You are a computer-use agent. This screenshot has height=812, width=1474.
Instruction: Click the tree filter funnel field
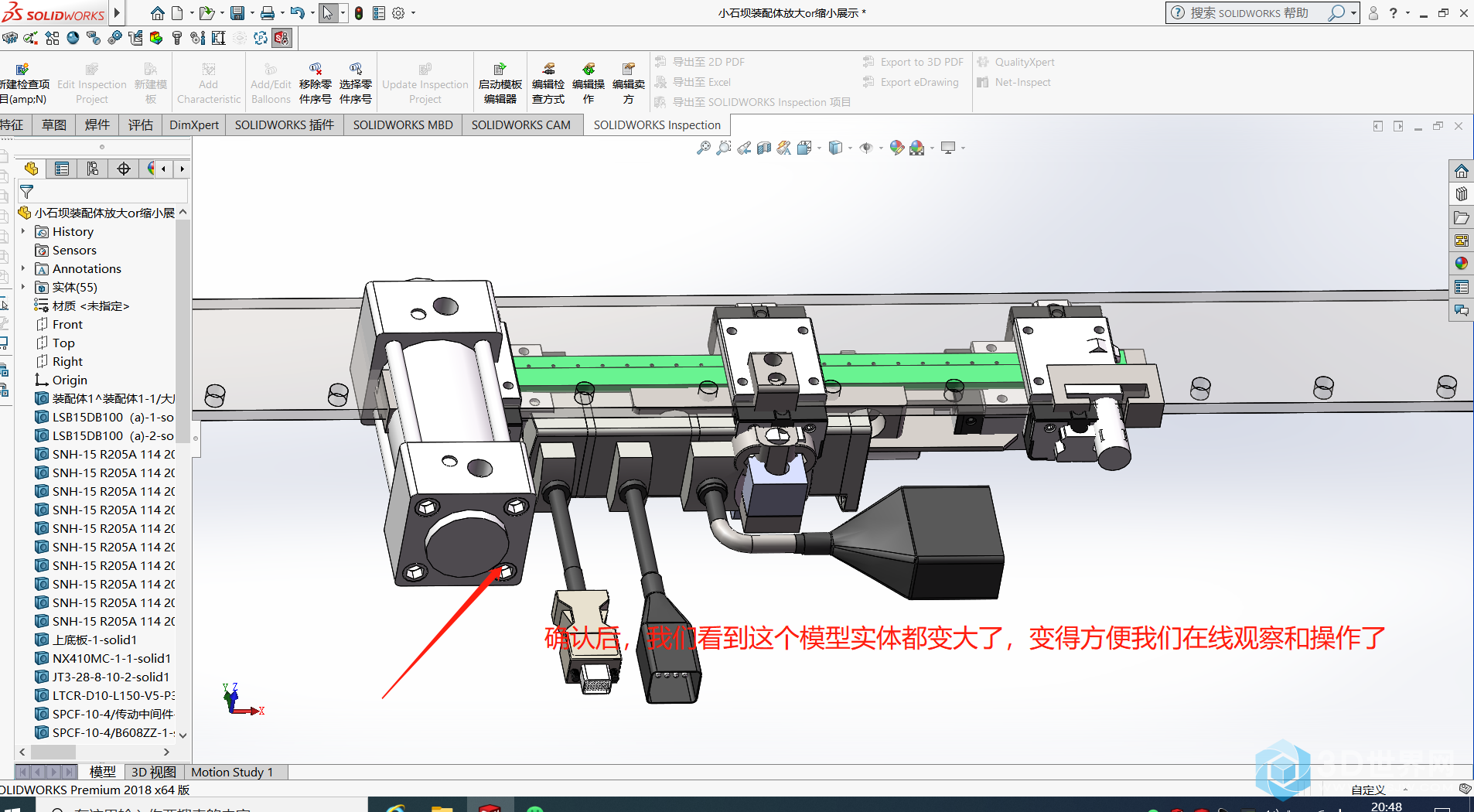pos(103,191)
